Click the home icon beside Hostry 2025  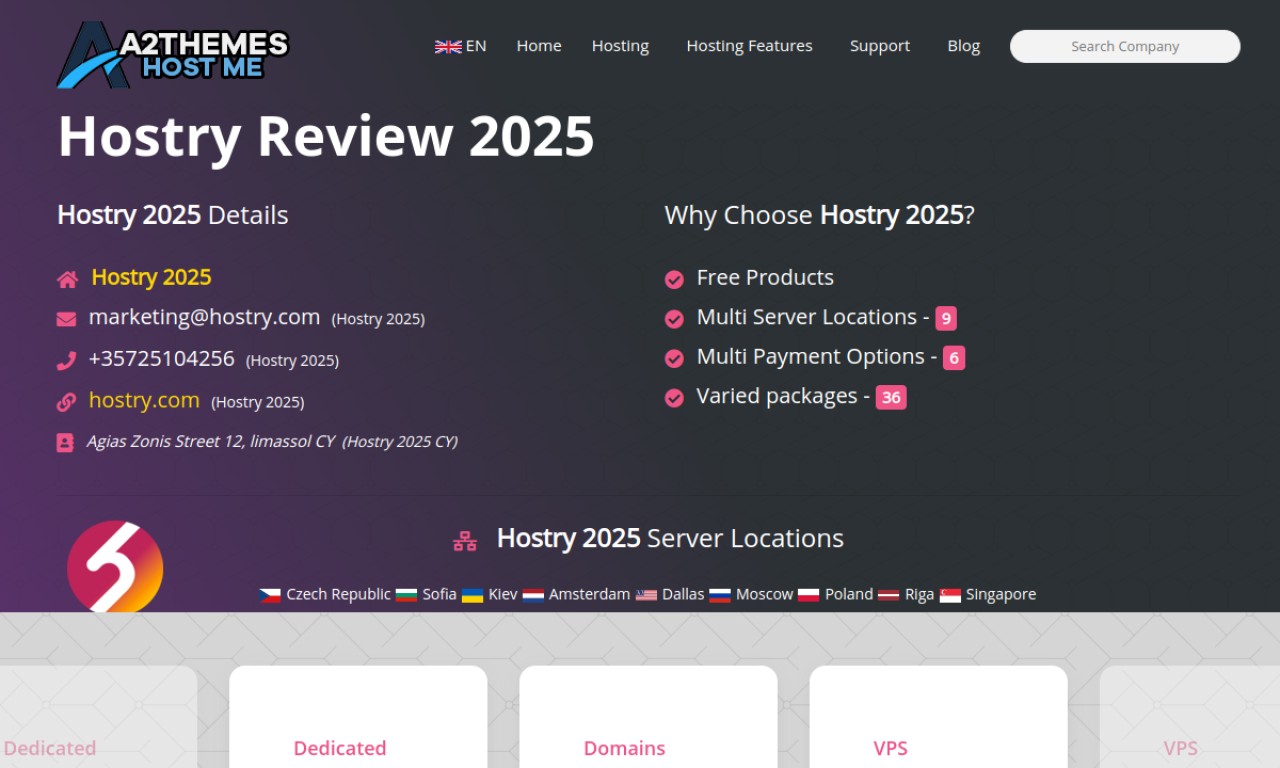tap(67, 279)
